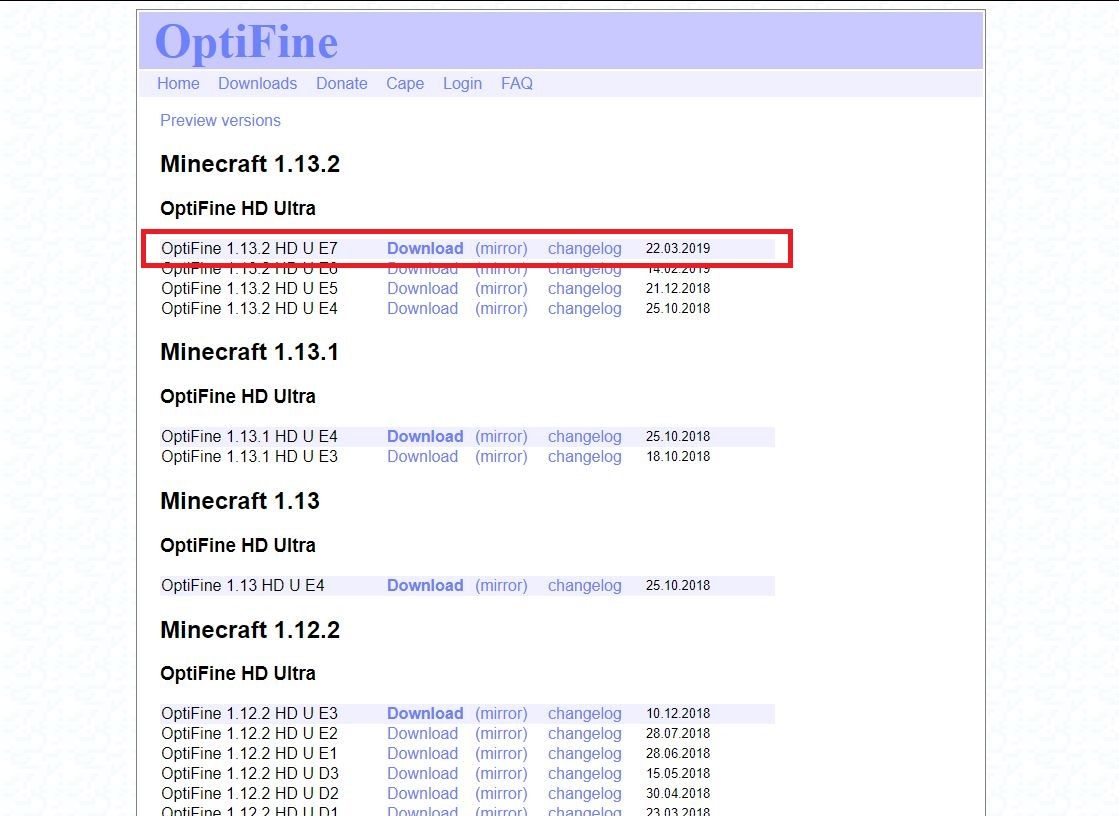View changelog for 1.12.2 HD U D2
The image size is (1119, 816).
(x=584, y=793)
